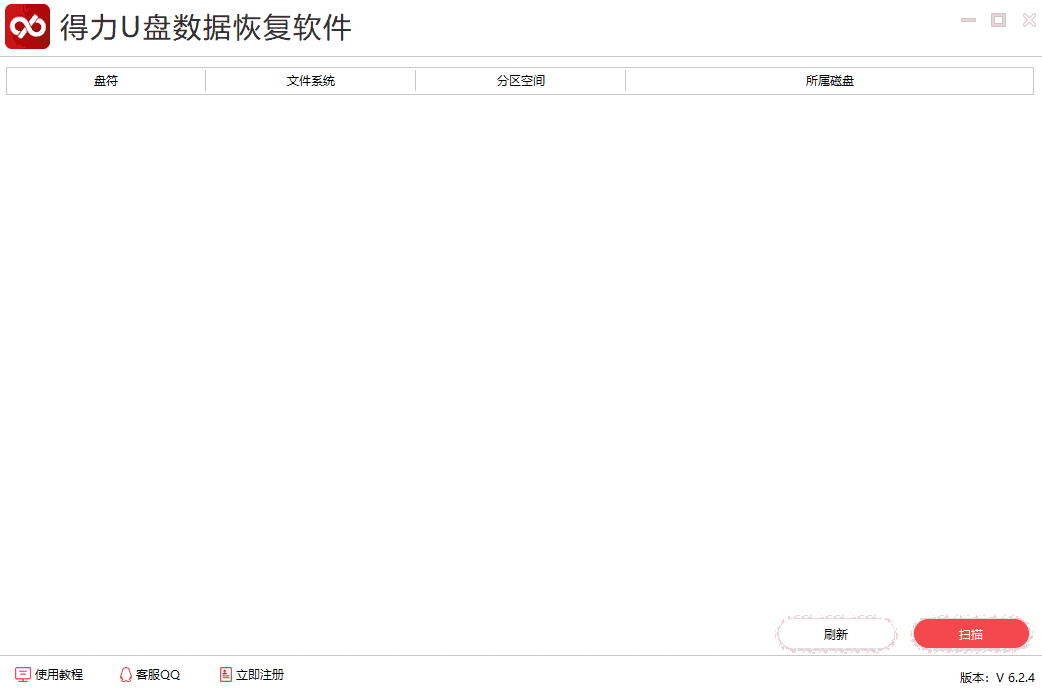Click the empty partition list area
The height and width of the screenshot is (689, 1042).
(x=520, y=350)
